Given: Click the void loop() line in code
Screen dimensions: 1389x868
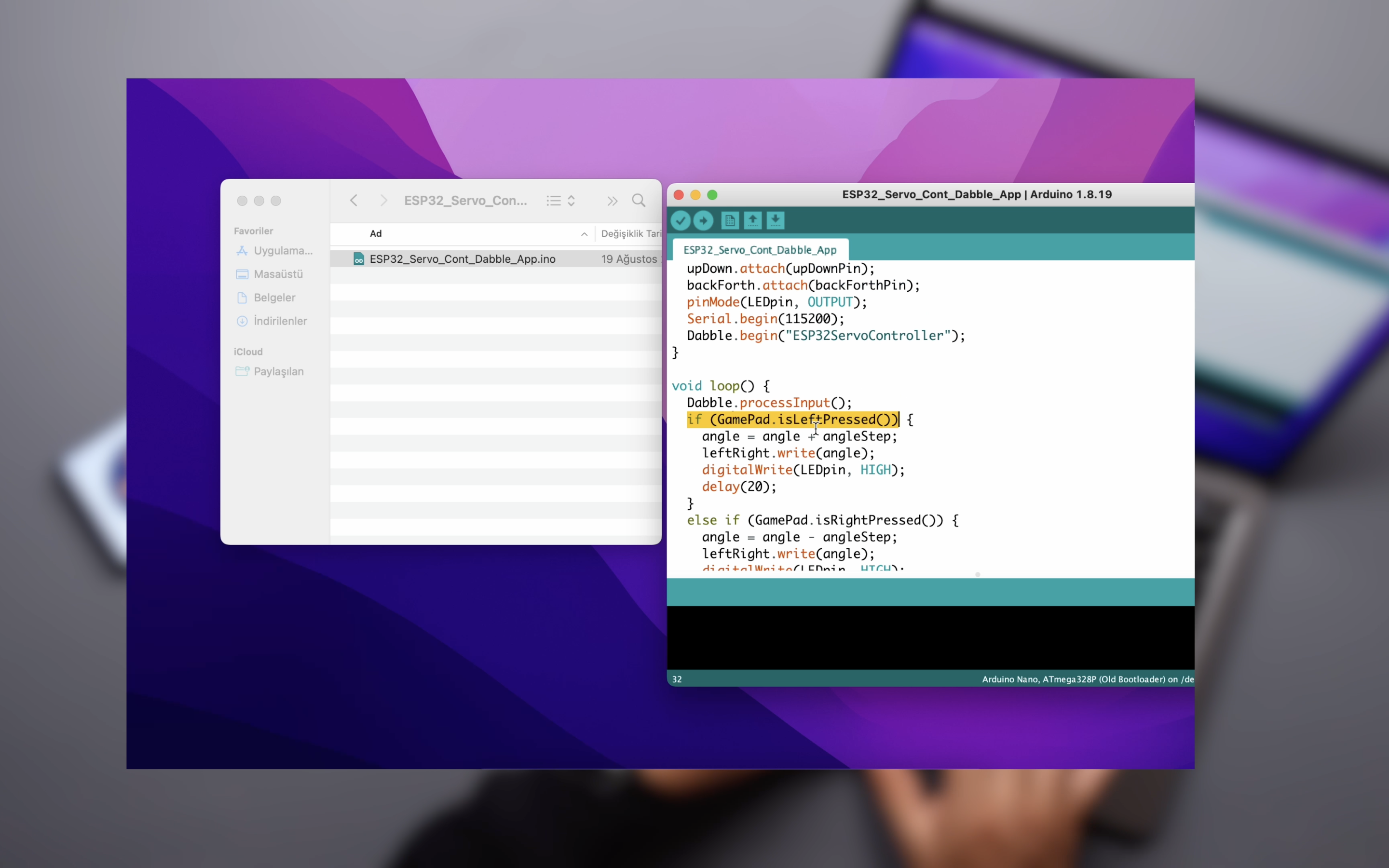Looking at the screenshot, I should point(721,386).
